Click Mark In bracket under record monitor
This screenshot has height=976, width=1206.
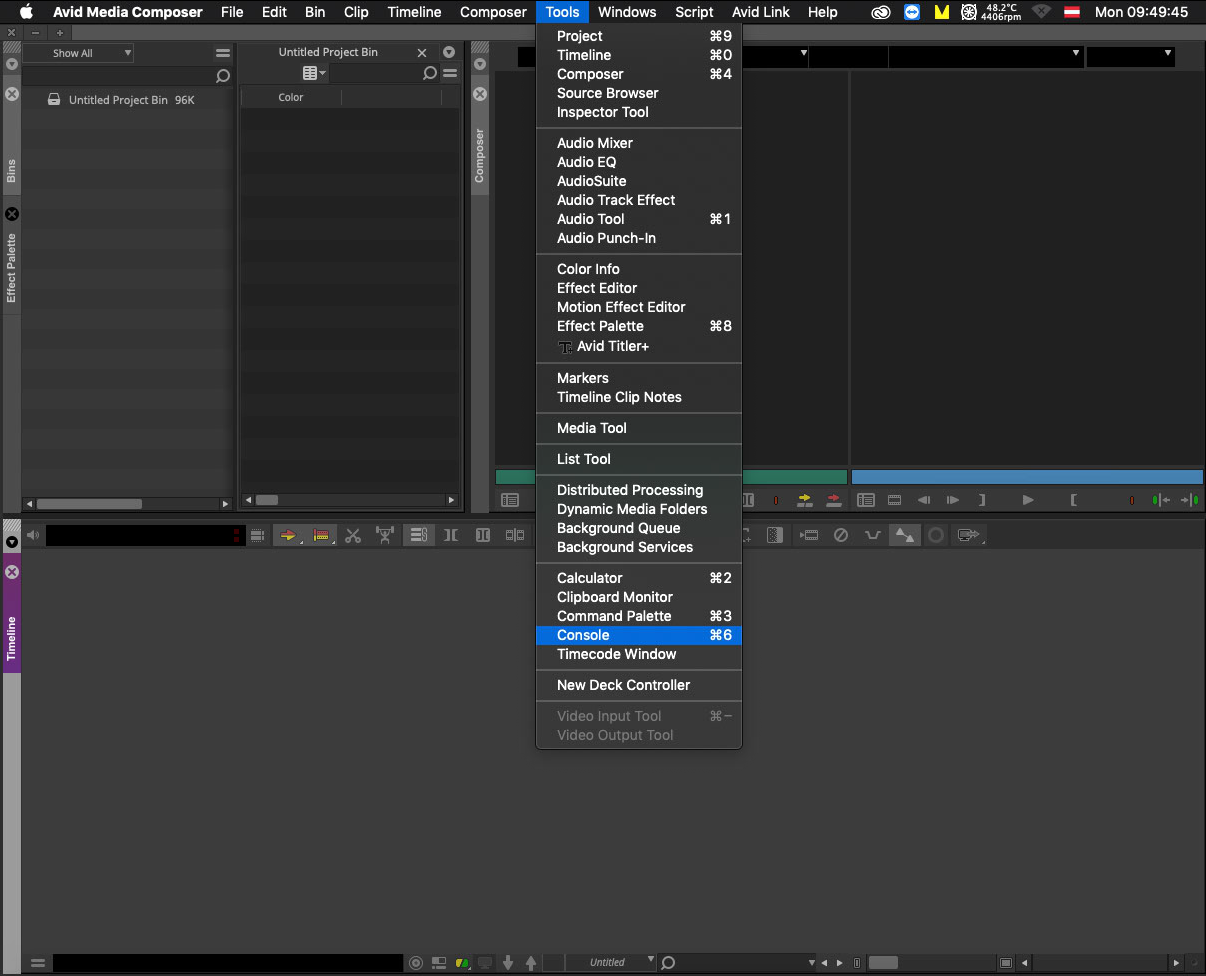(1073, 500)
